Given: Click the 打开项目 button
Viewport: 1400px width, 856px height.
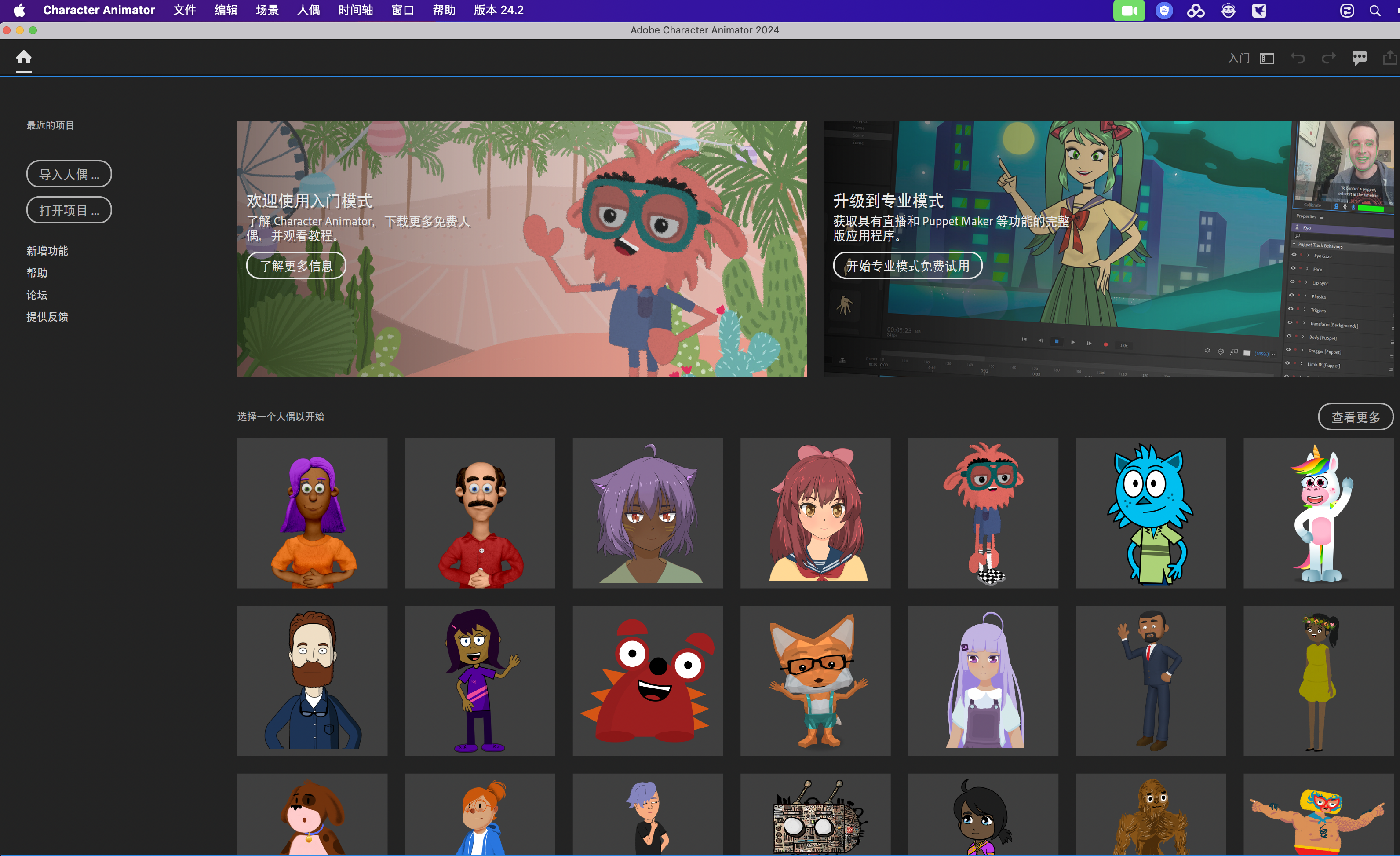Looking at the screenshot, I should pyautogui.click(x=69, y=210).
